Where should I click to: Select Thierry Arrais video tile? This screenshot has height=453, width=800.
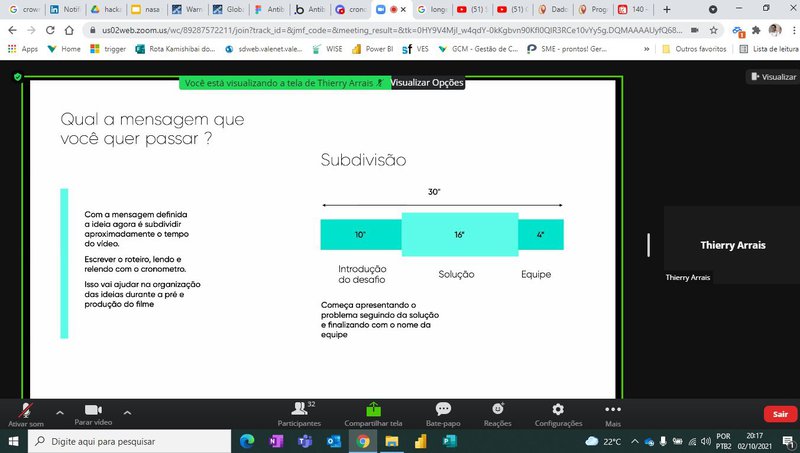click(732, 245)
